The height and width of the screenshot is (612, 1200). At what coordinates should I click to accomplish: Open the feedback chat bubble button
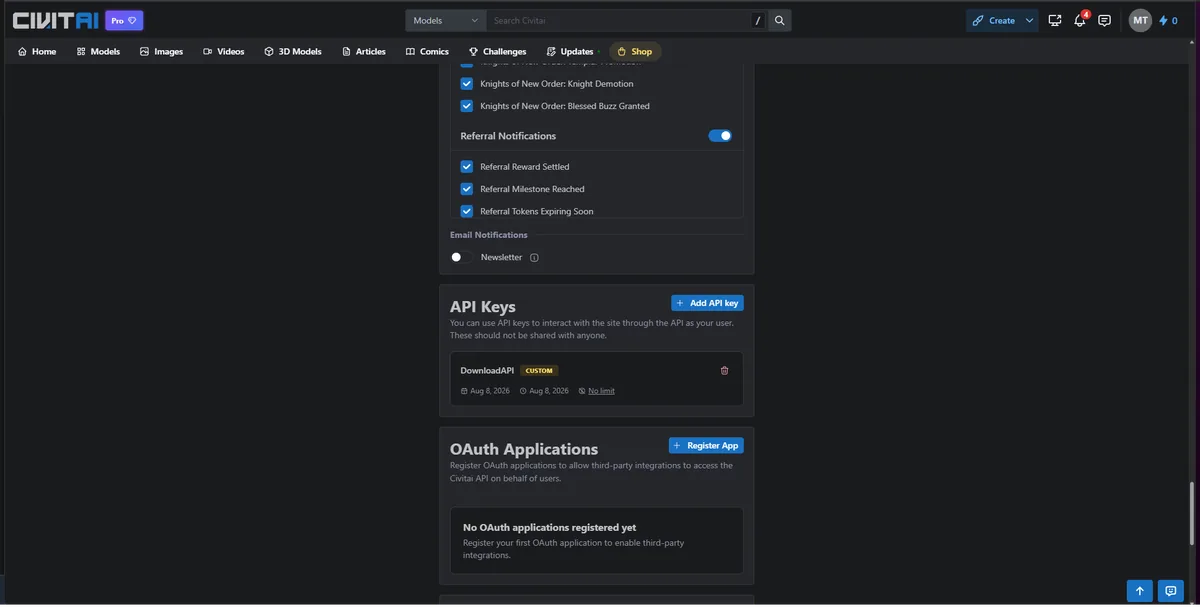pyautogui.click(x=1171, y=591)
